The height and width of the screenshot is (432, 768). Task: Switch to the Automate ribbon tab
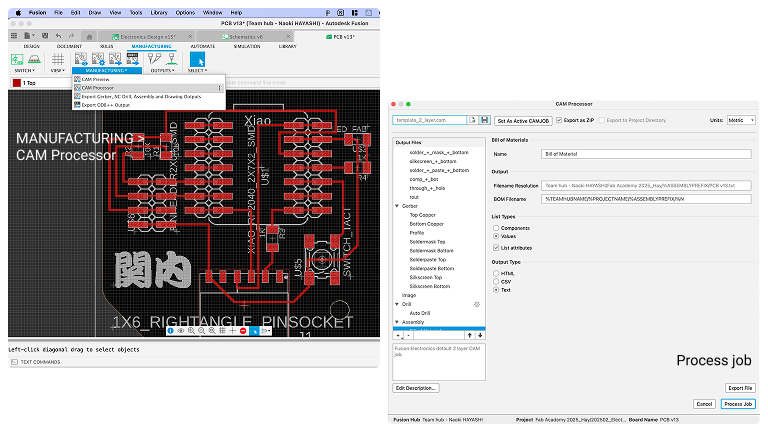click(202, 46)
